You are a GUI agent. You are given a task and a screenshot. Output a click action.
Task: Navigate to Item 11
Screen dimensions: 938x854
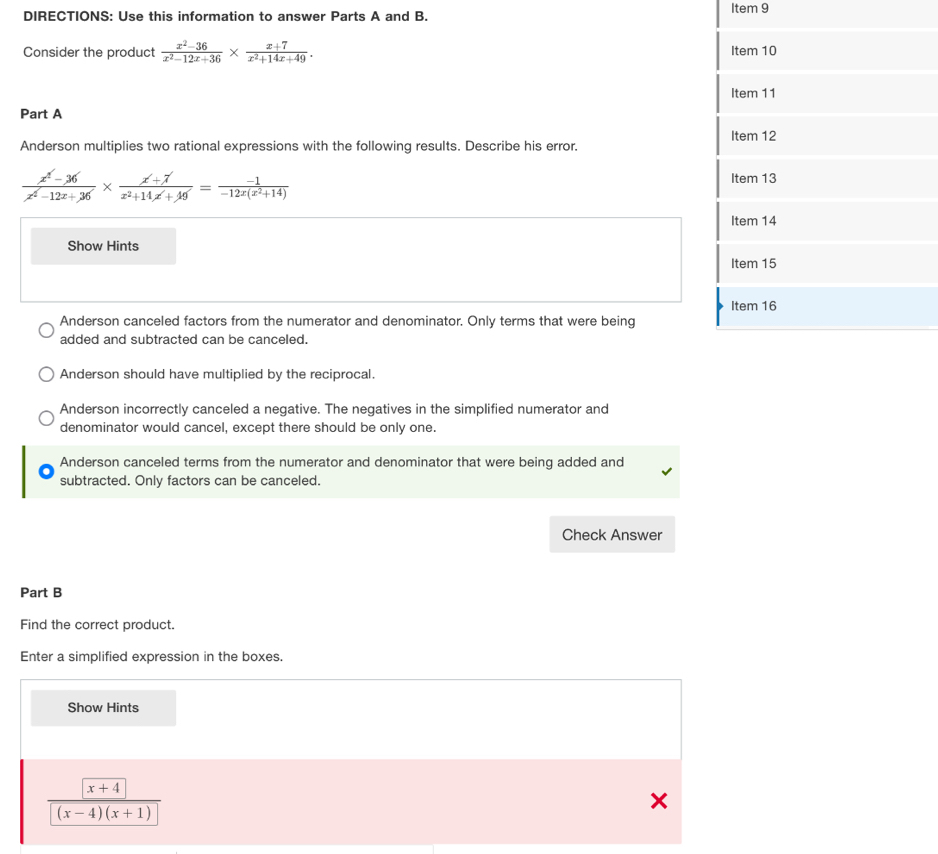pyautogui.click(x=753, y=93)
